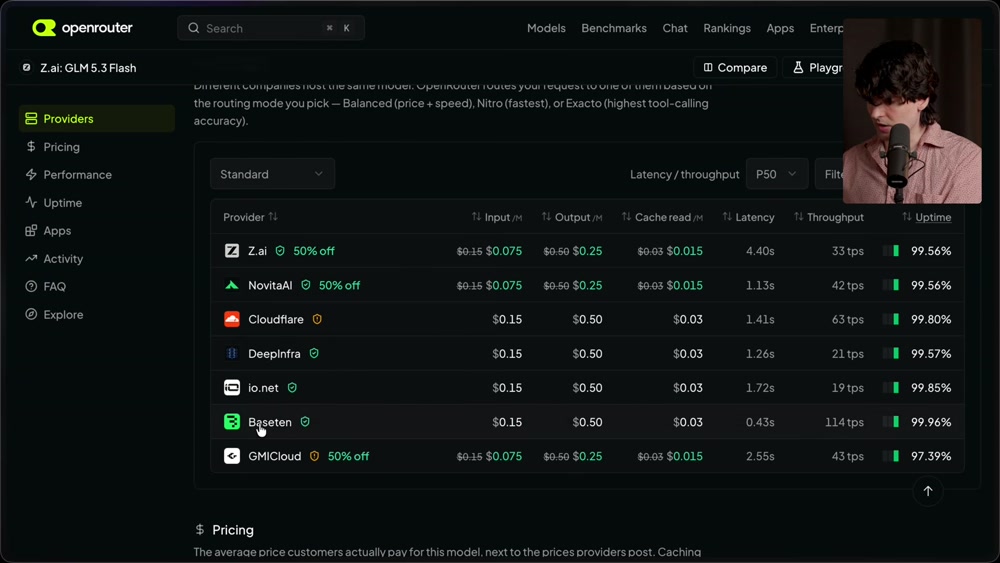The width and height of the screenshot is (1000, 563).
Task: Click the DeepInfra provider logo
Action: [232, 353]
